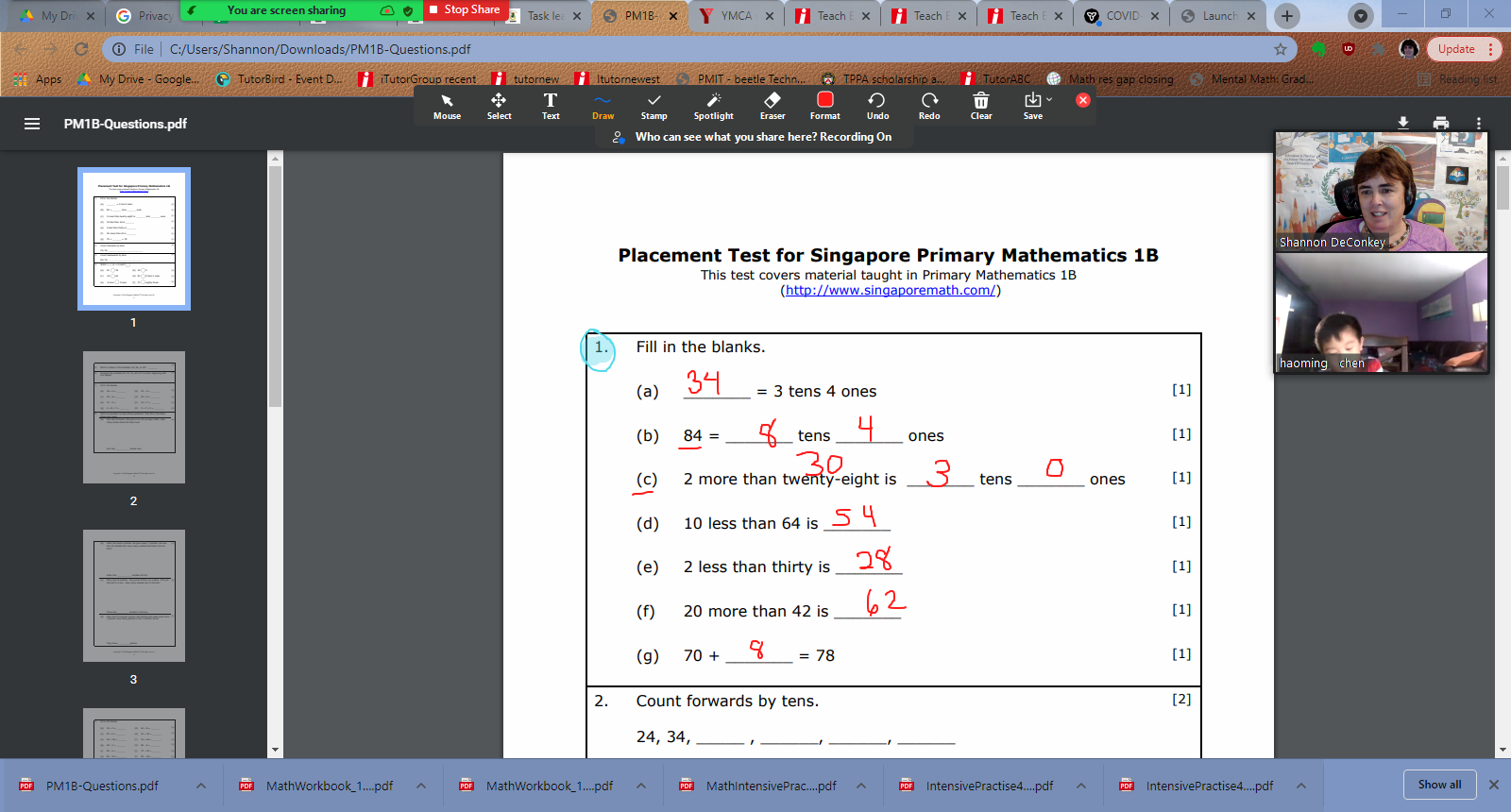1511x812 pixels.
Task: Open PDF viewer more options
Action: click(x=1479, y=123)
